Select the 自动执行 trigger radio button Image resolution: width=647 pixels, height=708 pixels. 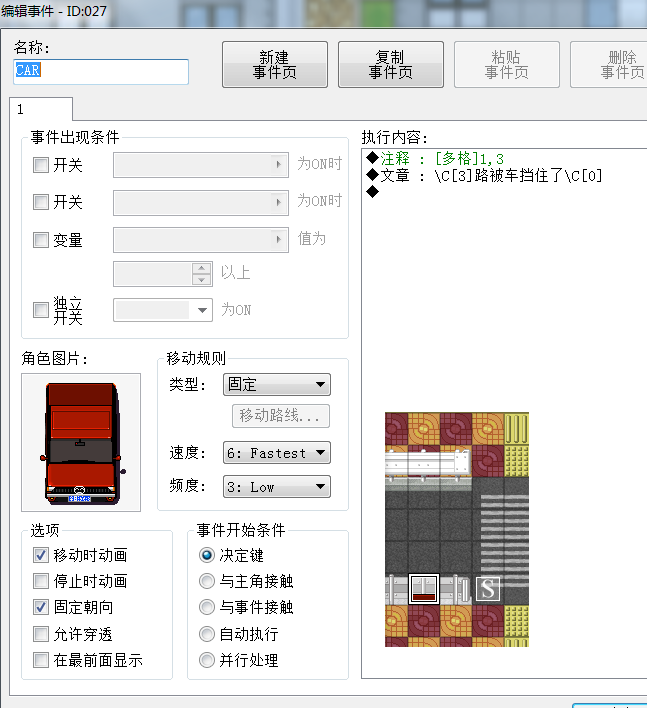[207, 634]
